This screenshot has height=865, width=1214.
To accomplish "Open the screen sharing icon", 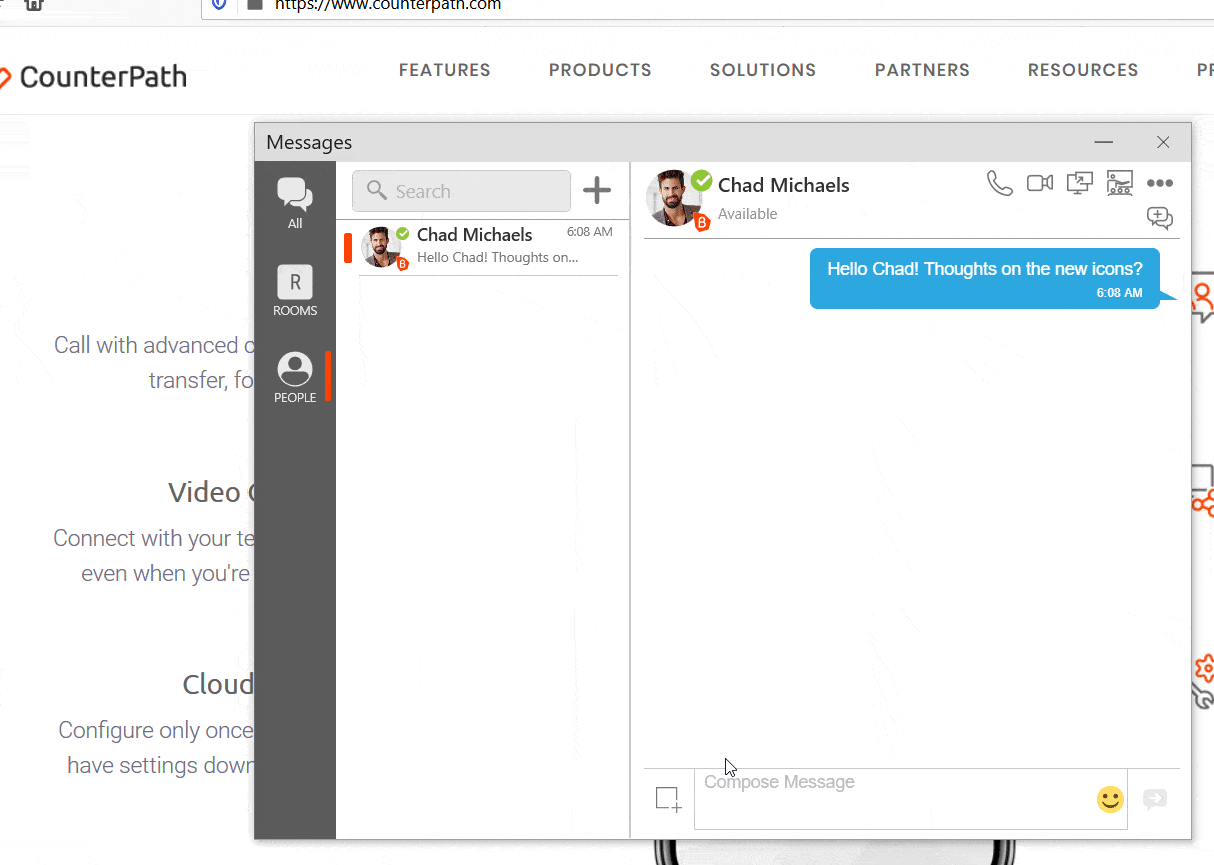I will 1079,183.
